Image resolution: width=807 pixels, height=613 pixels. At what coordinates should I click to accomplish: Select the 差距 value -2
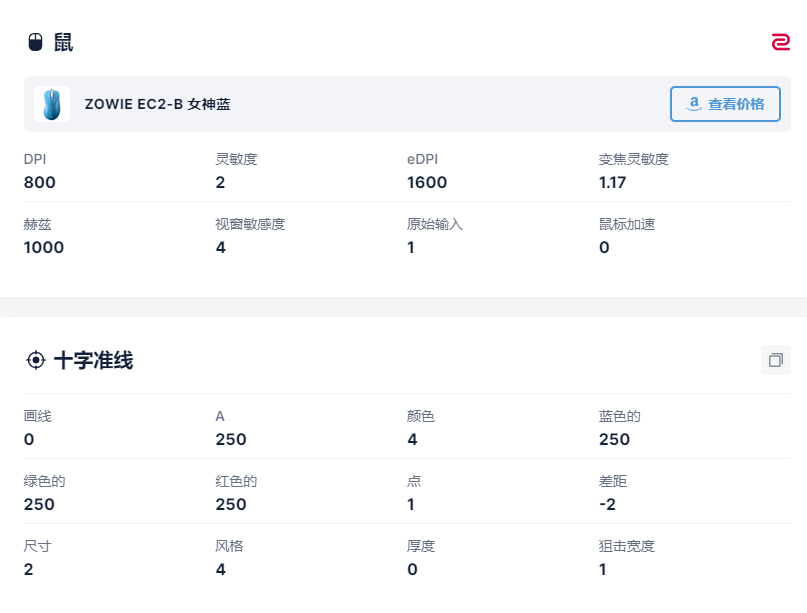click(607, 504)
